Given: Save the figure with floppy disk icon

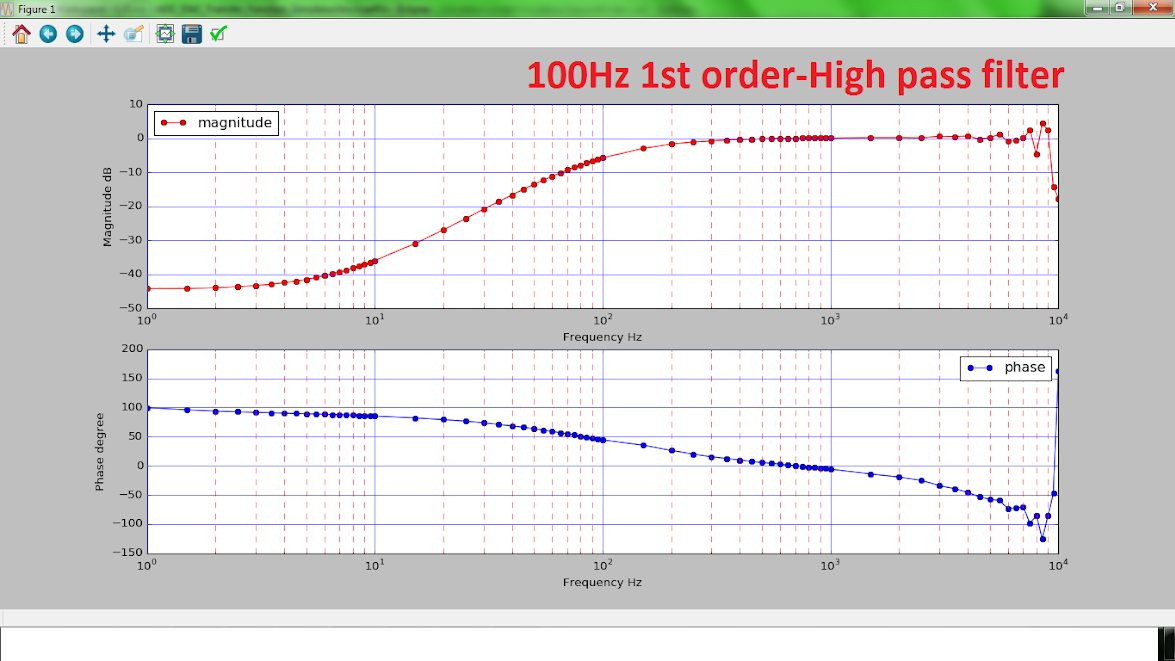Looking at the screenshot, I should click(x=192, y=34).
